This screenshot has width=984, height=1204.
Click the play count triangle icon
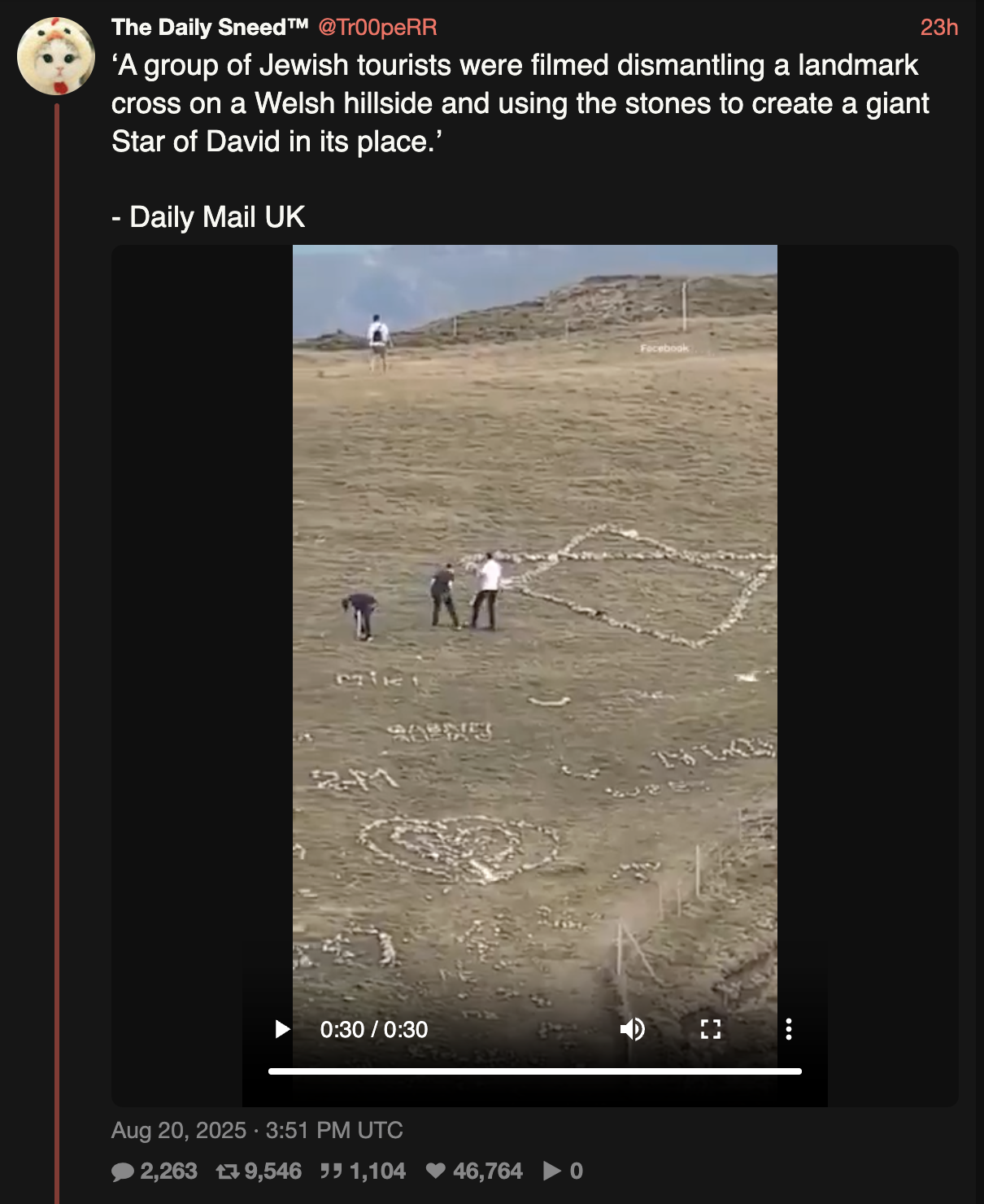[552, 1171]
